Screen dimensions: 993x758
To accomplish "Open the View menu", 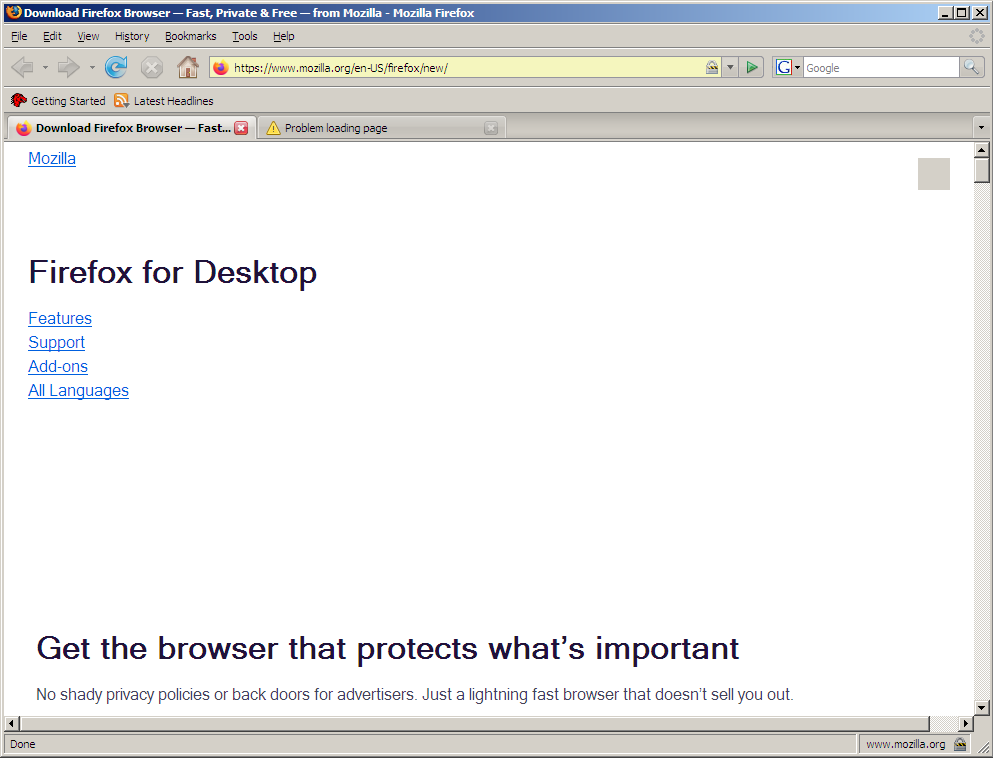I will pyautogui.click(x=88, y=36).
